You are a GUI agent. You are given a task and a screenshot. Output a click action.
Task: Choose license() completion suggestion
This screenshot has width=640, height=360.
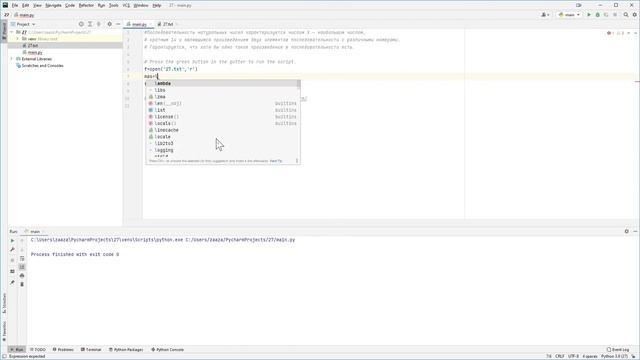[x=222, y=117]
